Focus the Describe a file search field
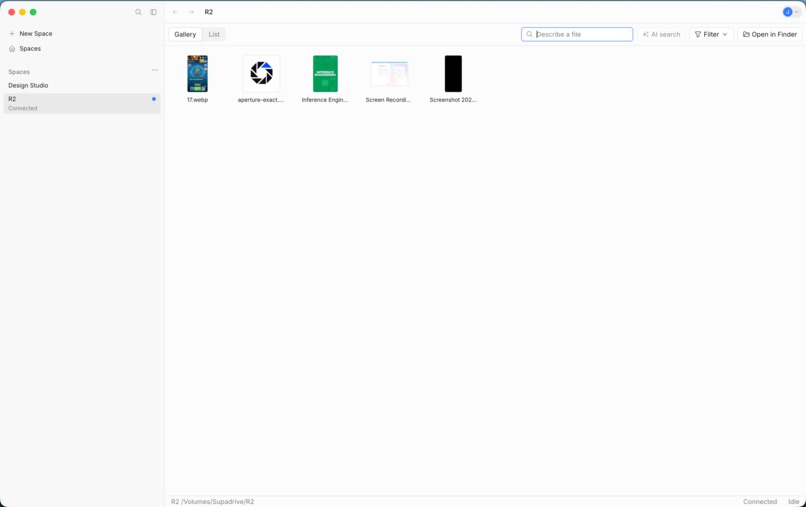This screenshot has height=507, width=806. [577, 34]
